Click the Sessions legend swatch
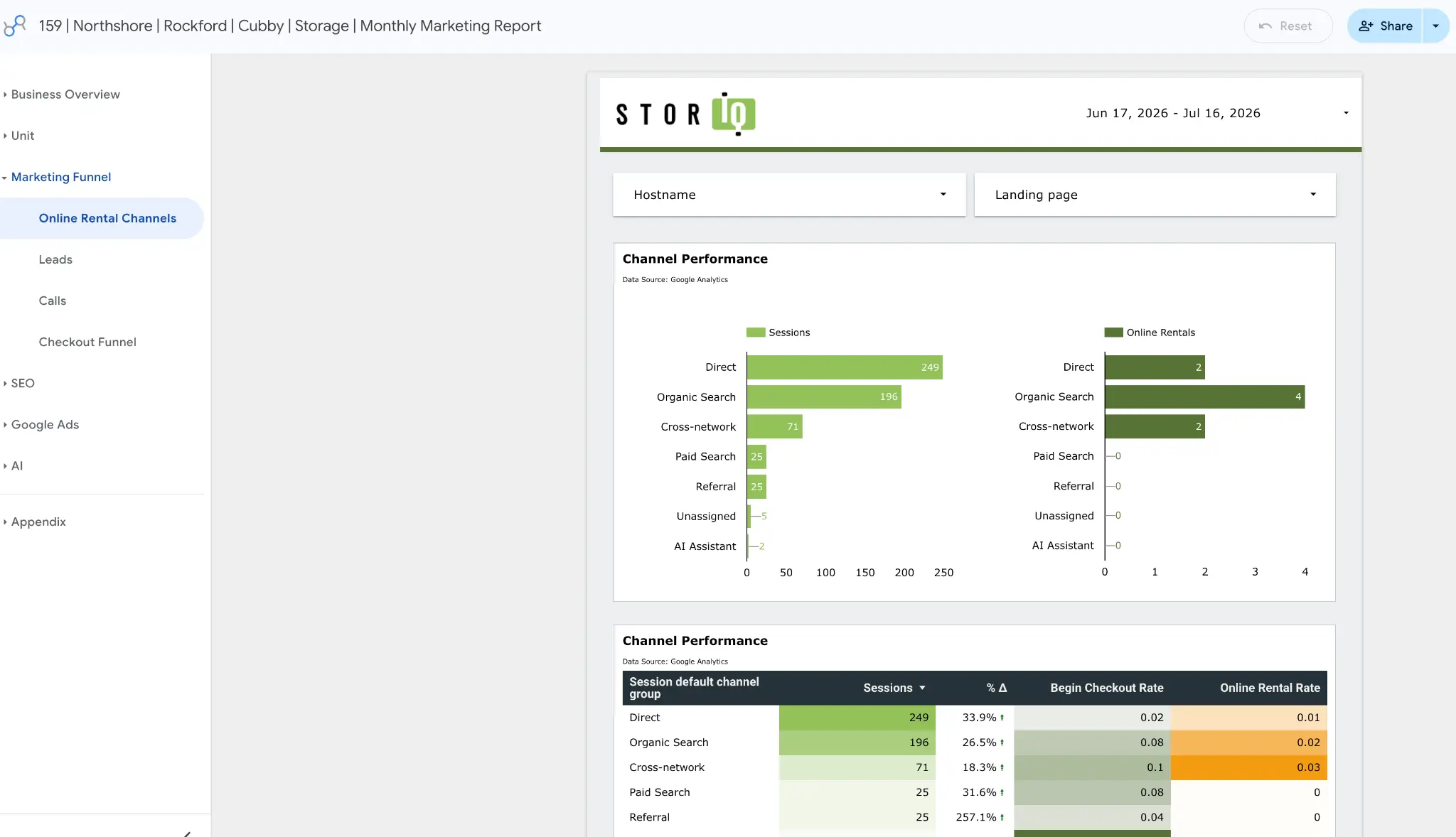 click(756, 333)
